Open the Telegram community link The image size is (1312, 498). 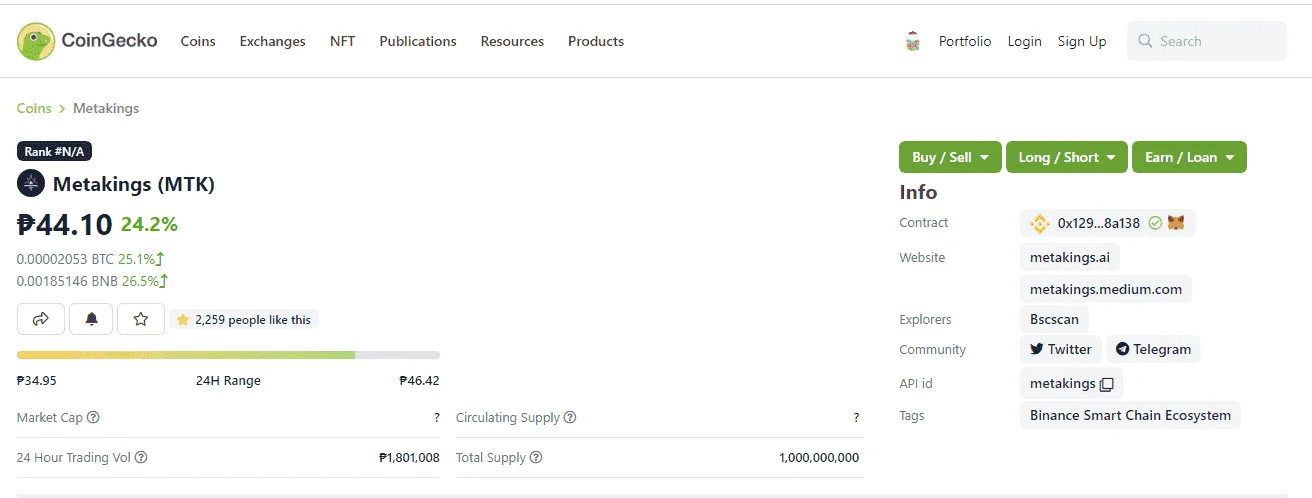(1153, 349)
